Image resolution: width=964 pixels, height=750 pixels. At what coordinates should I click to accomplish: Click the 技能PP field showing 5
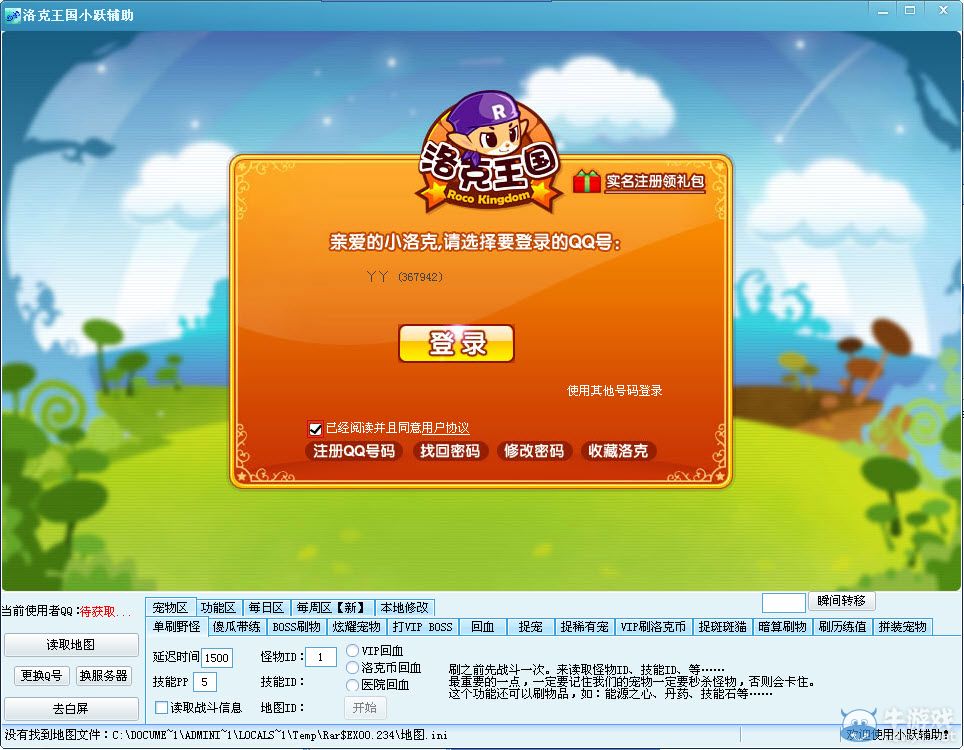click(205, 682)
